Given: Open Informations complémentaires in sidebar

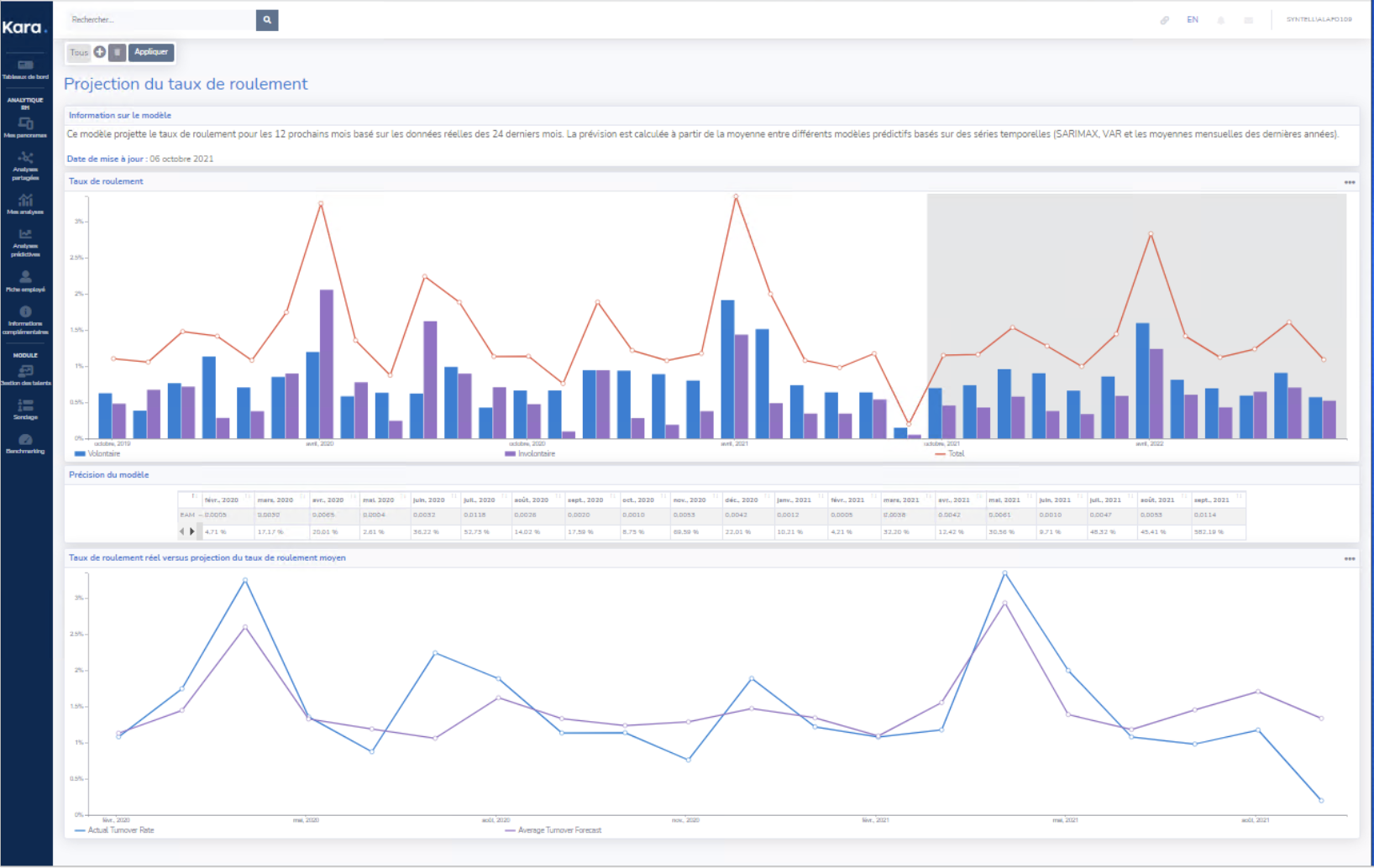Looking at the screenshot, I should click(25, 320).
